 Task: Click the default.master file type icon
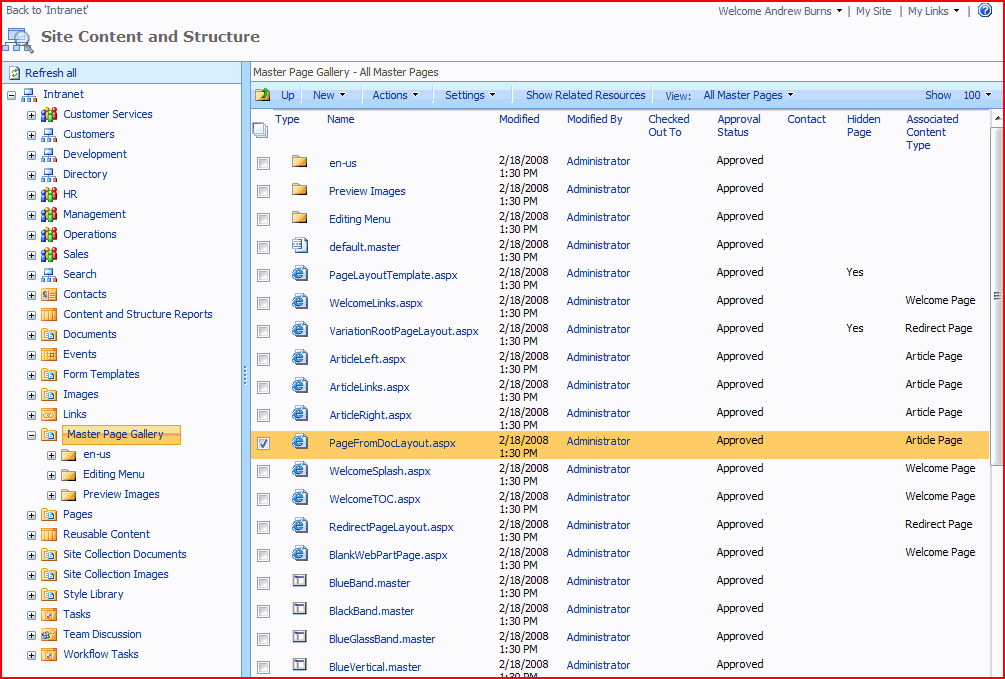(x=299, y=245)
